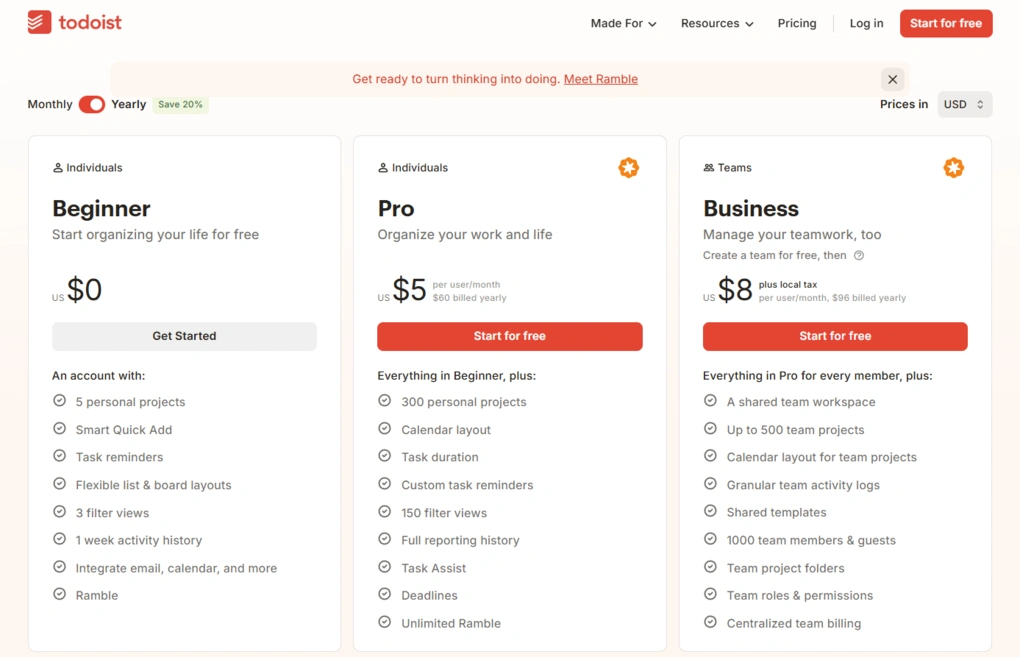Open the Resources dropdown menu
The image size is (1020, 657).
click(717, 23)
